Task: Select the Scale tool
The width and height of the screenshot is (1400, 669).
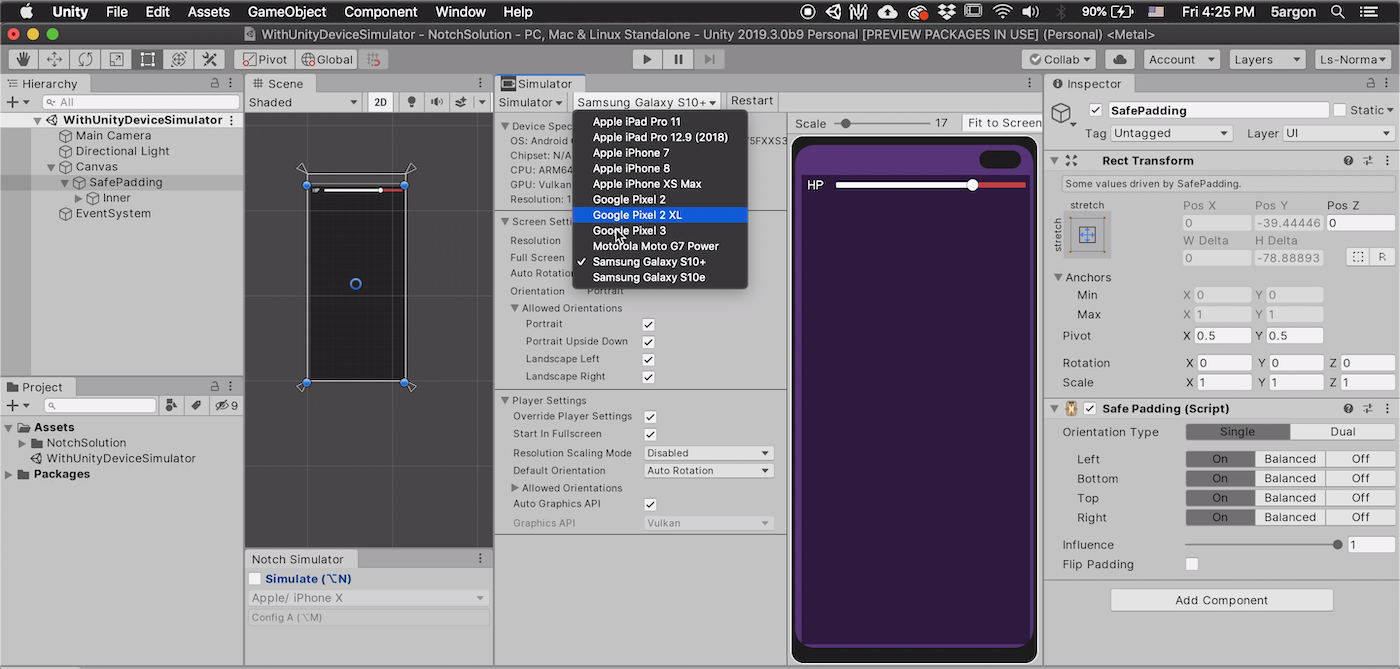Action: click(116, 59)
